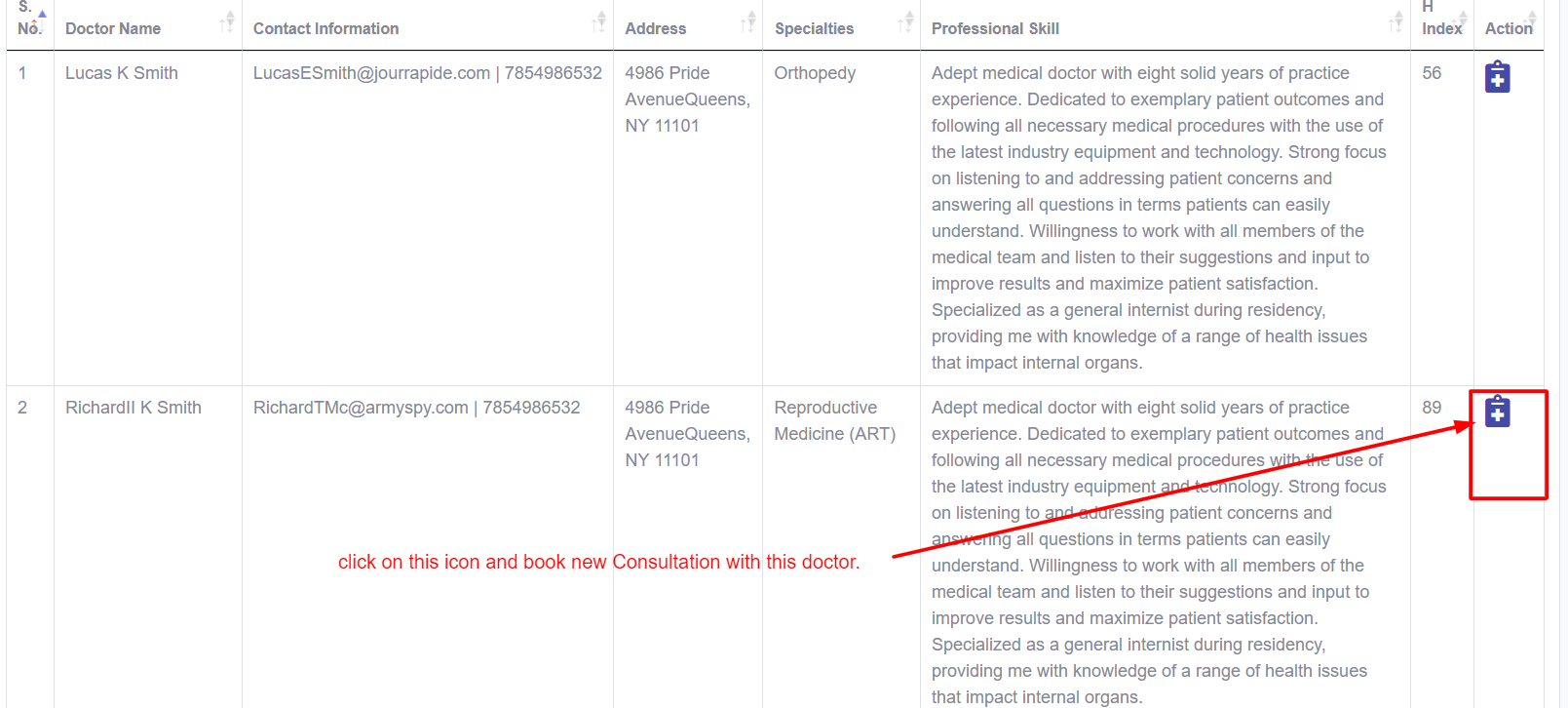The height and width of the screenshot is (708, 1568).
Task: Click the sort arrows in H Index header
Action: tap(1460, 21)
